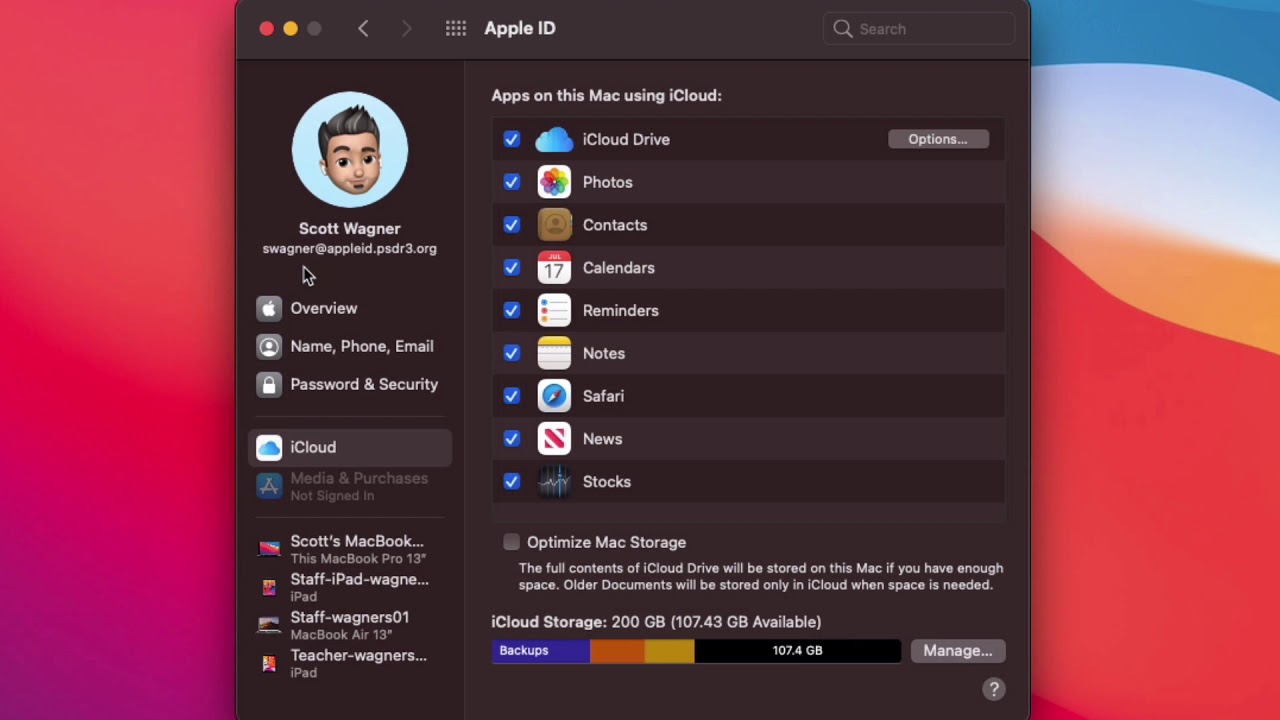Enable Optimize Mac Storage checkbox

[512, 542]
